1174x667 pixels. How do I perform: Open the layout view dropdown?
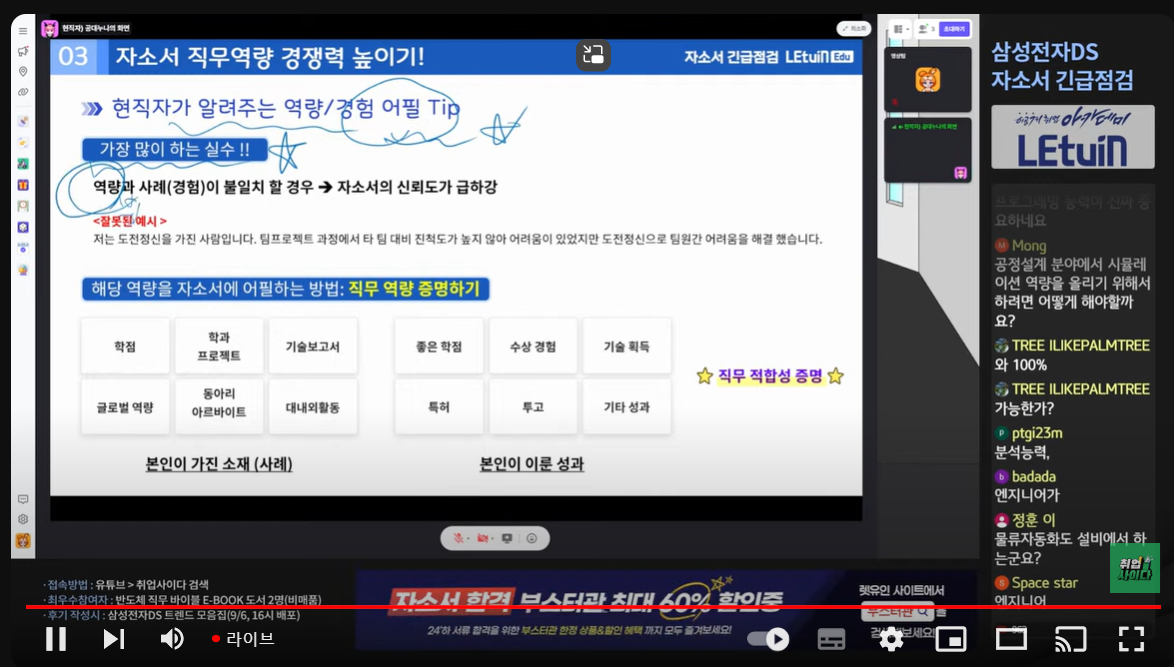pyautogui.click(x=899, y=29)
